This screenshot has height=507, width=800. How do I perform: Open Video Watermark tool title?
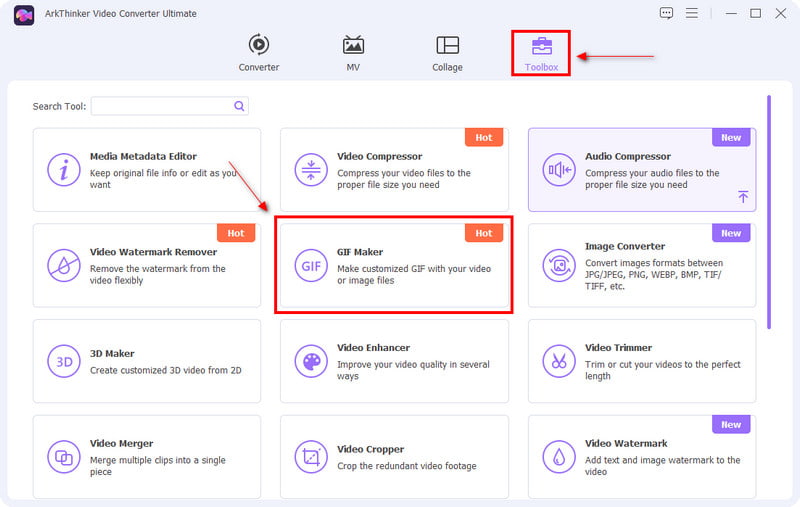tap(626, 444)
